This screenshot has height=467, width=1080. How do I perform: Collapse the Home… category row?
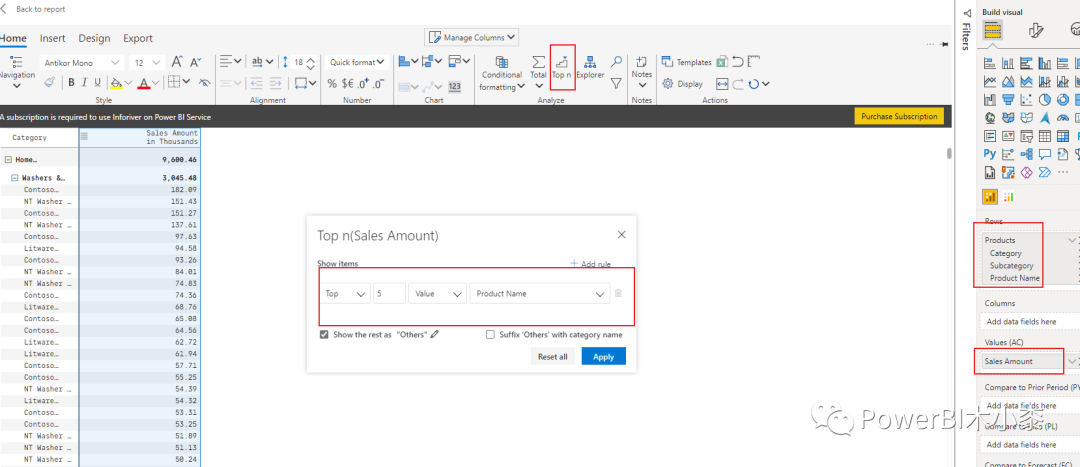(x=8, y=159)
